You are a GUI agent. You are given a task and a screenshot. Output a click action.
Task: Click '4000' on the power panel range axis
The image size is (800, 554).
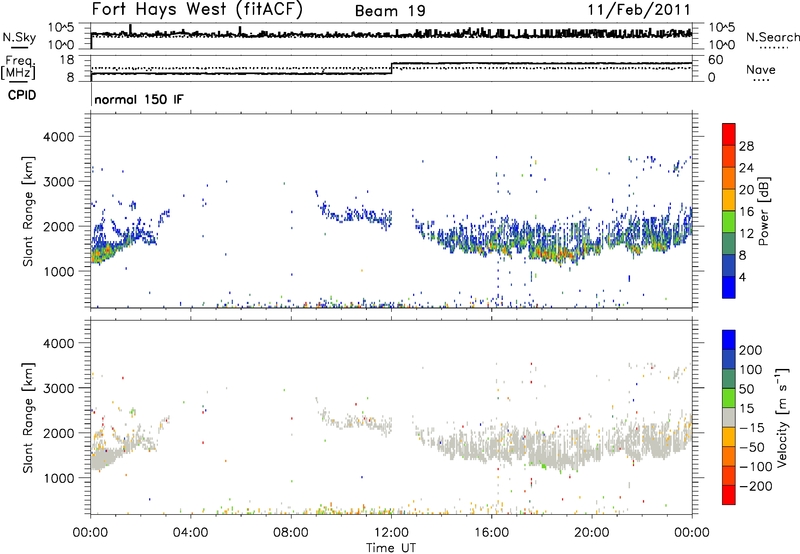coord(59,137)
